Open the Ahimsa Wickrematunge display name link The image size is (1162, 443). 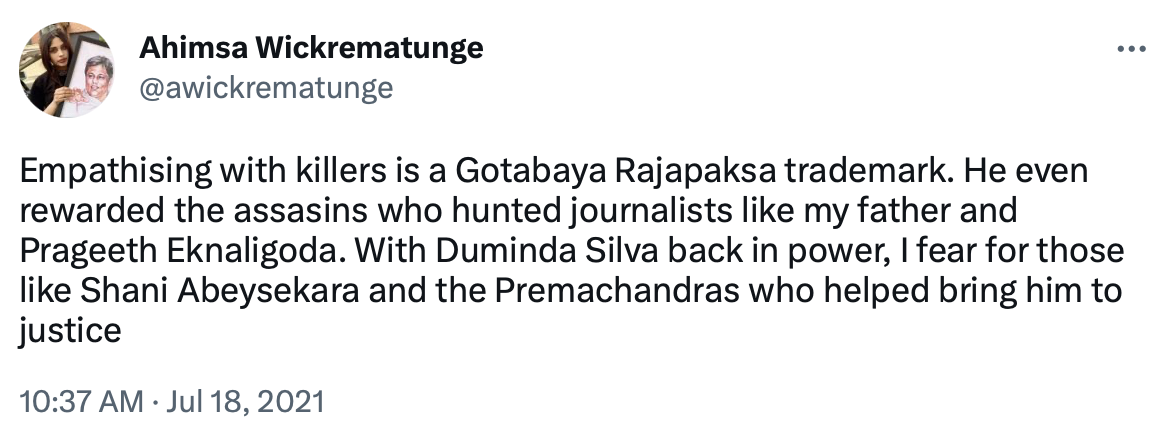(x=311, y=48)
